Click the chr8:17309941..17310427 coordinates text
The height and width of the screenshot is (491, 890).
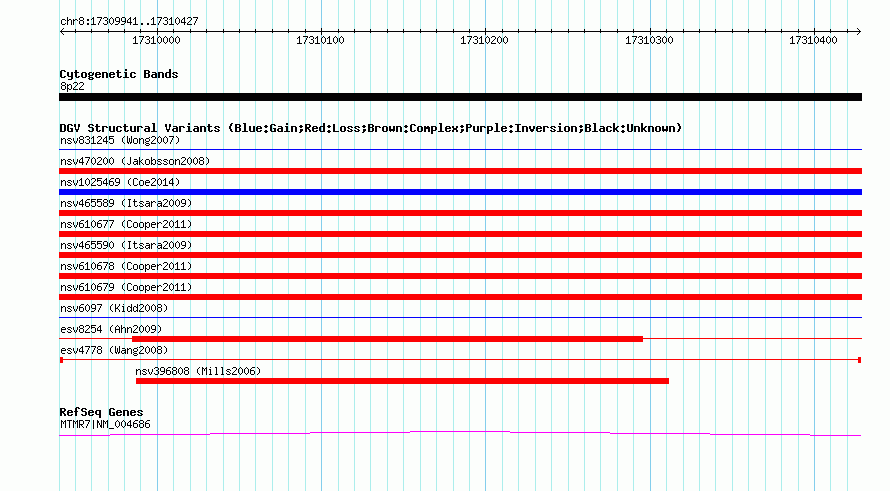(x=129, y=22)
